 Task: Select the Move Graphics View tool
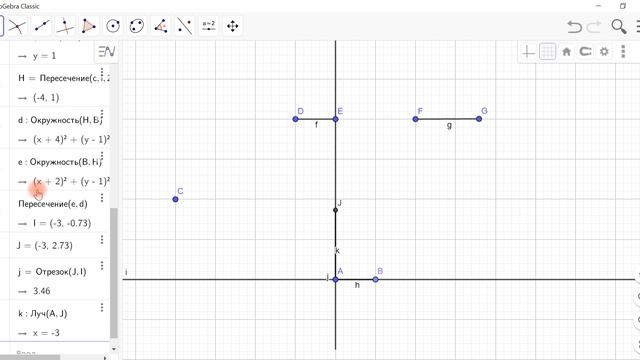click(x=233, y=27)
